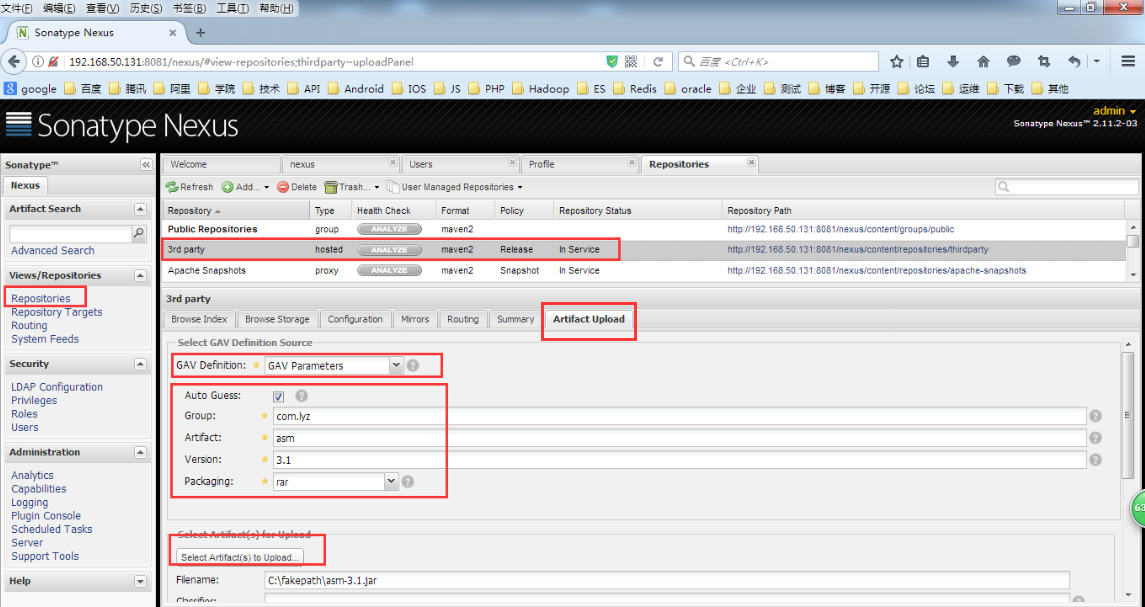Click the Group input field
1145x607 pixels.
pyautogui.click(x=679, y=416)
